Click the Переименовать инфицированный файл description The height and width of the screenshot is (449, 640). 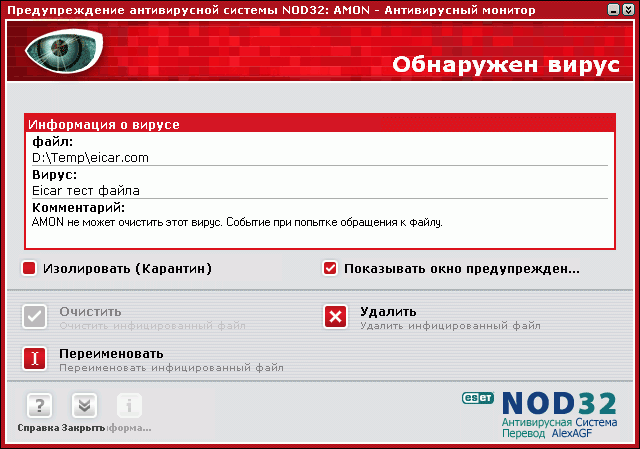(x=171, y=368)
